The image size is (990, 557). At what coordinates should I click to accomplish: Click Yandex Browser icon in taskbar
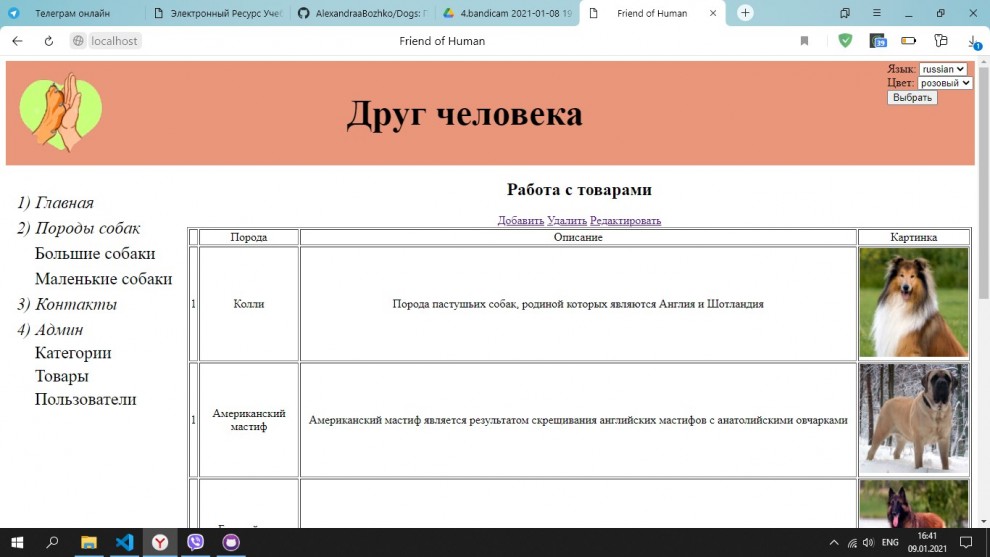click(160, 542)
